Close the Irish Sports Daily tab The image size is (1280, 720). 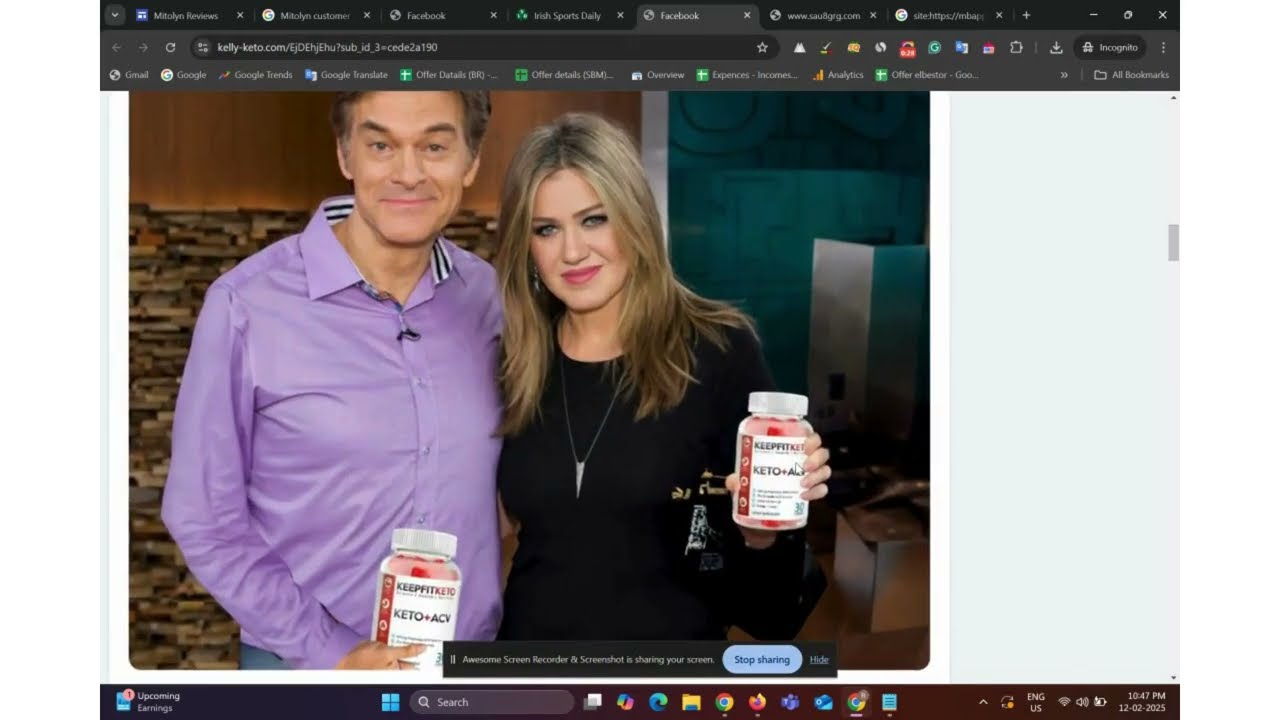(621, 15)
